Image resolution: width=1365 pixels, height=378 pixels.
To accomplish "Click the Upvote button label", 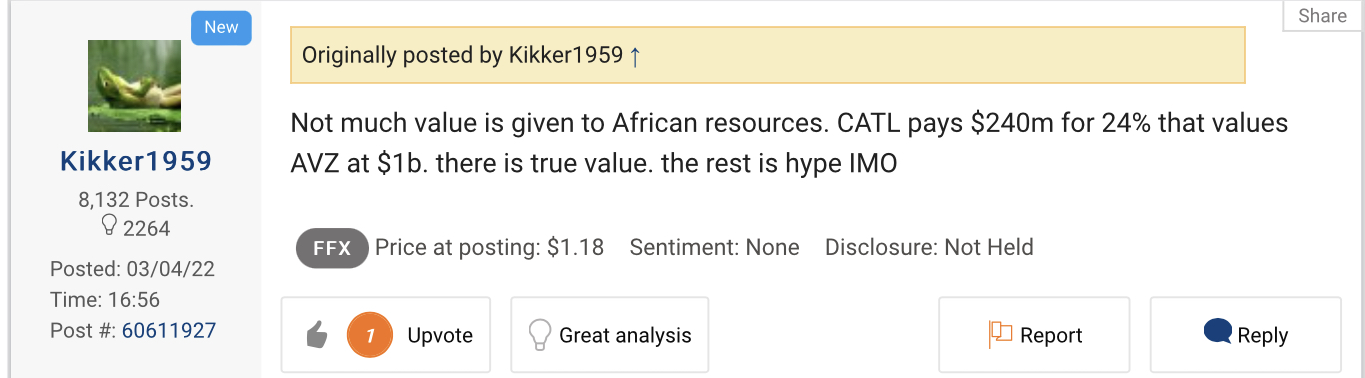I will click(440, 336).
